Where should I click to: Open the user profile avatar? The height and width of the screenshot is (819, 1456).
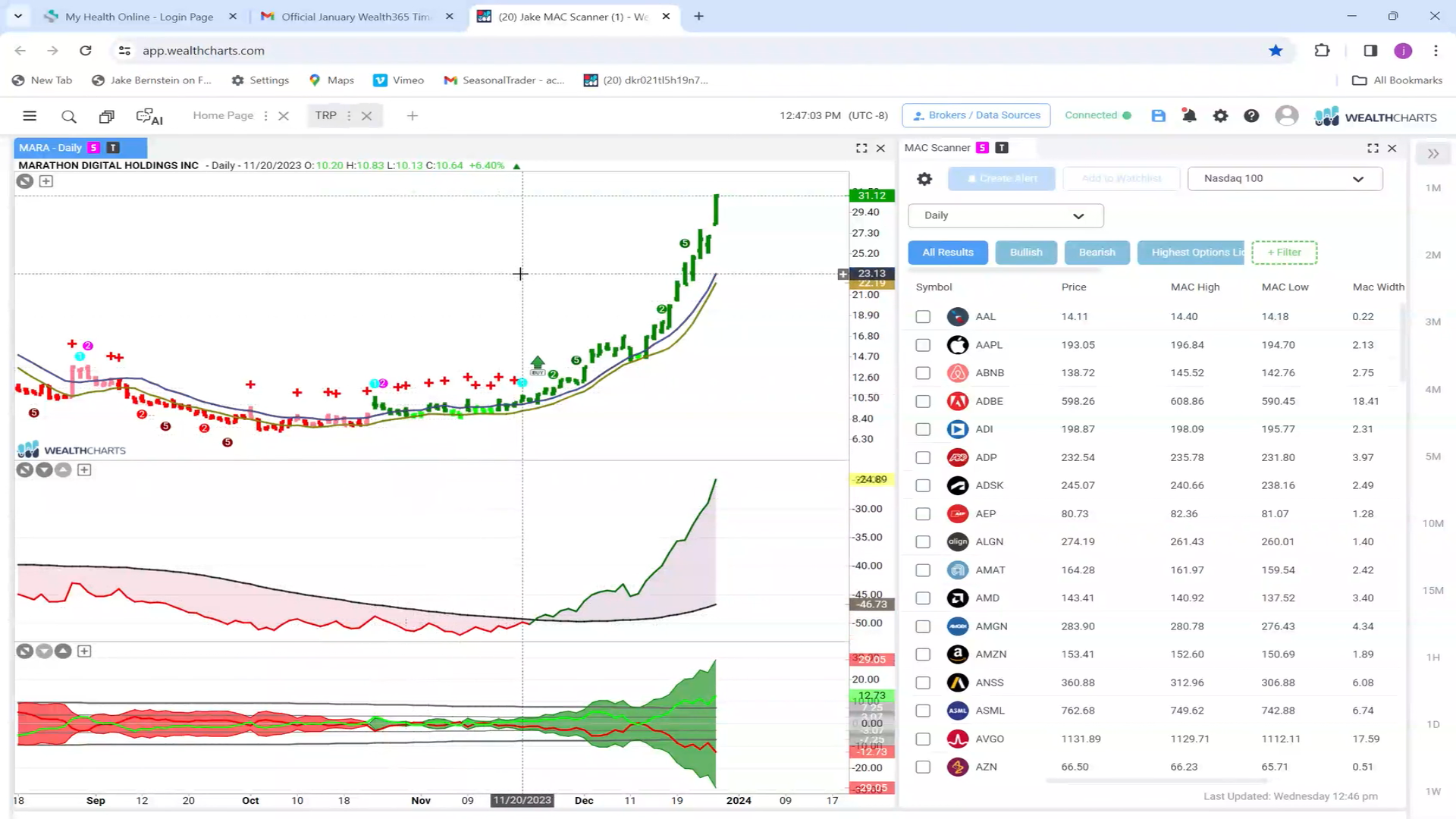pos(1286,115)
